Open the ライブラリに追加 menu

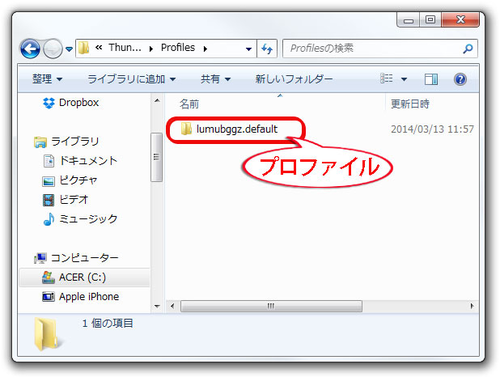132,79
